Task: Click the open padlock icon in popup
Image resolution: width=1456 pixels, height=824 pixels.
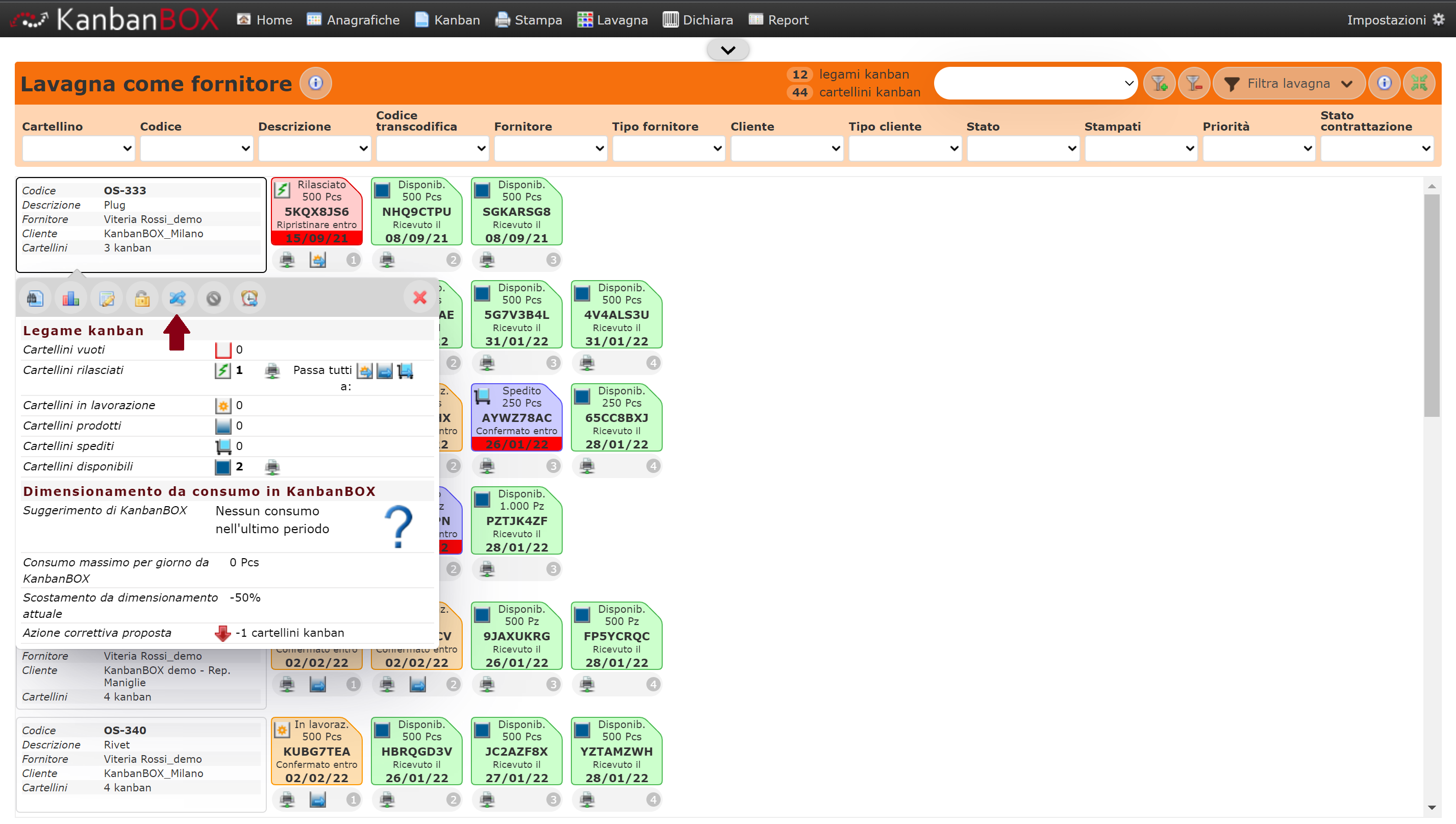Action: coord(142,297)
